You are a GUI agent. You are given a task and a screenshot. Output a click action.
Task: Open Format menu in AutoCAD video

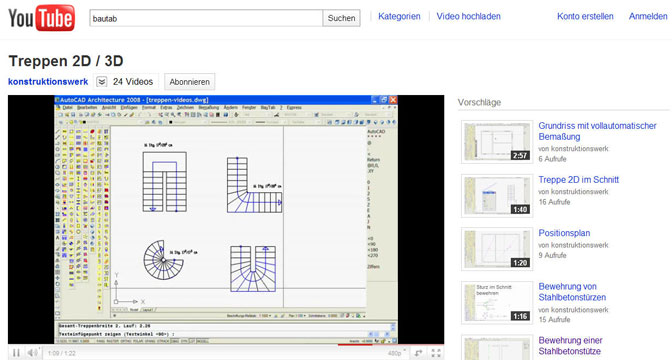(149, 108)
